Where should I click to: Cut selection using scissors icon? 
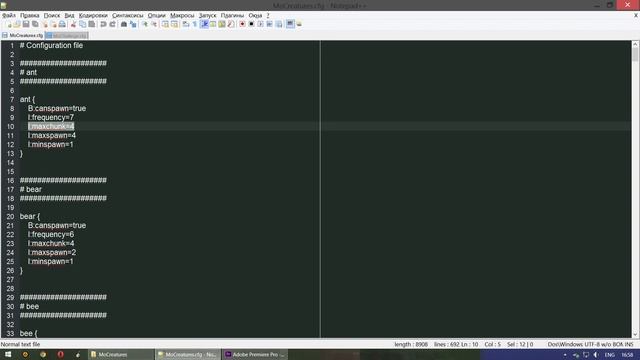coord(73,24)
